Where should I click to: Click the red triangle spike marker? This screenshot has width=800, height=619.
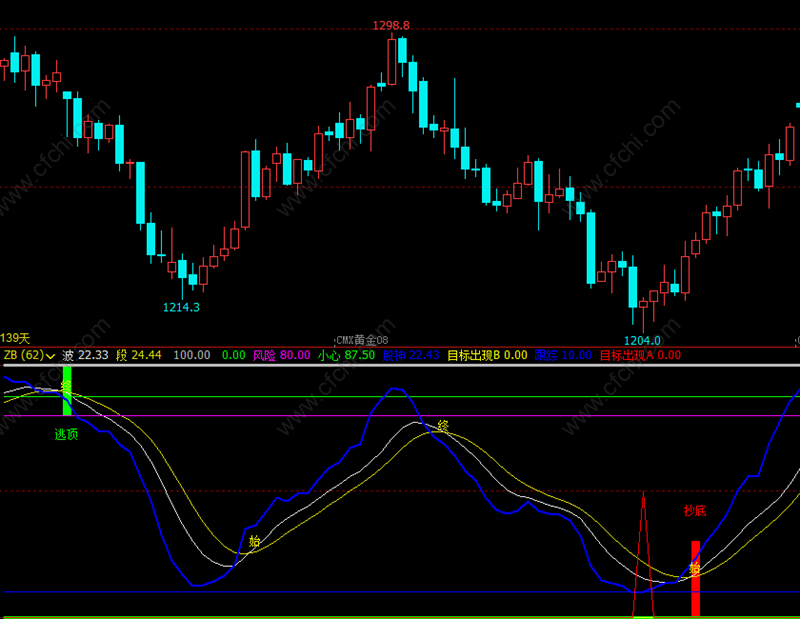[x=643, y=554]
